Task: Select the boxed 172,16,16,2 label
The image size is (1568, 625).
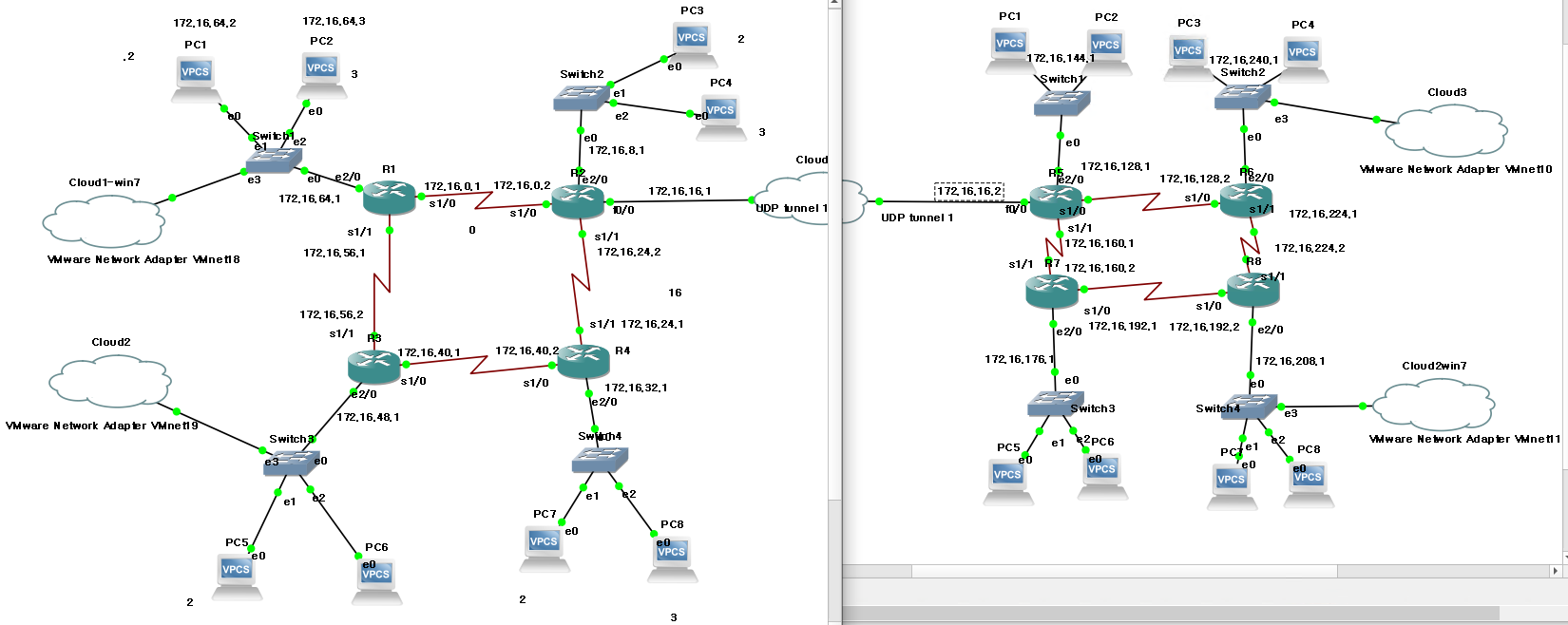Action: coord(969,191)
